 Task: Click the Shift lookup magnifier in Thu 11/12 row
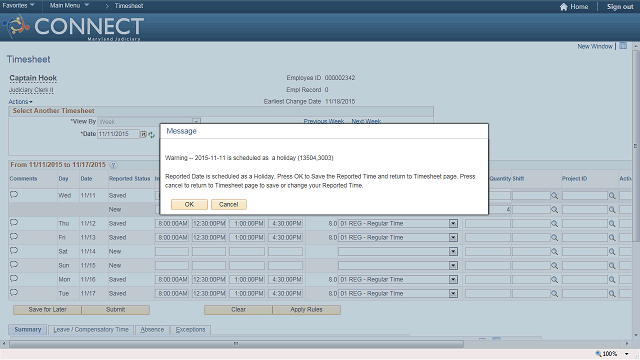coord(554,224)
